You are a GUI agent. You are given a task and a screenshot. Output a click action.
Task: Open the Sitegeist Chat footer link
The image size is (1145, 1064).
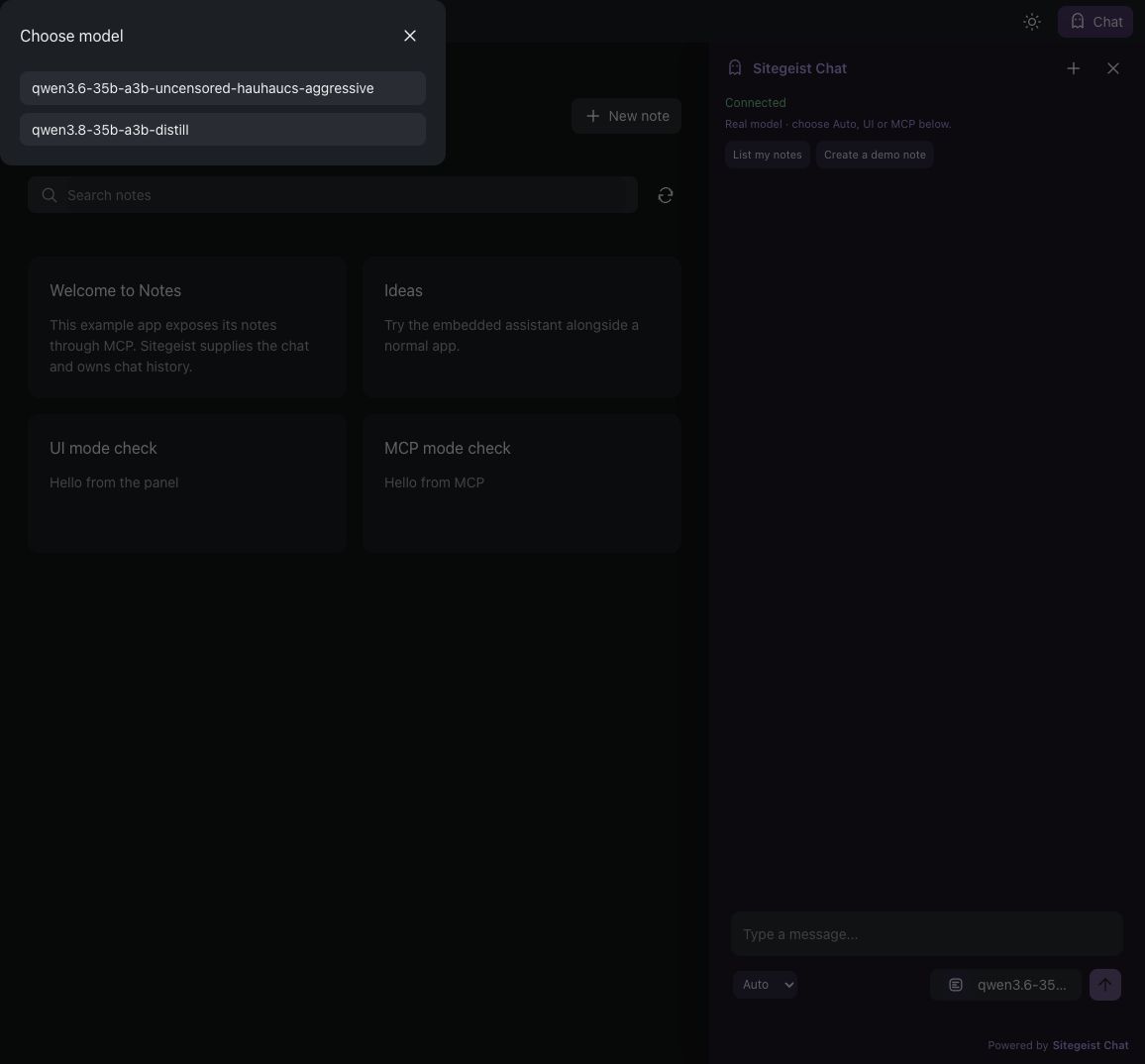(x=1091, y=1045)
